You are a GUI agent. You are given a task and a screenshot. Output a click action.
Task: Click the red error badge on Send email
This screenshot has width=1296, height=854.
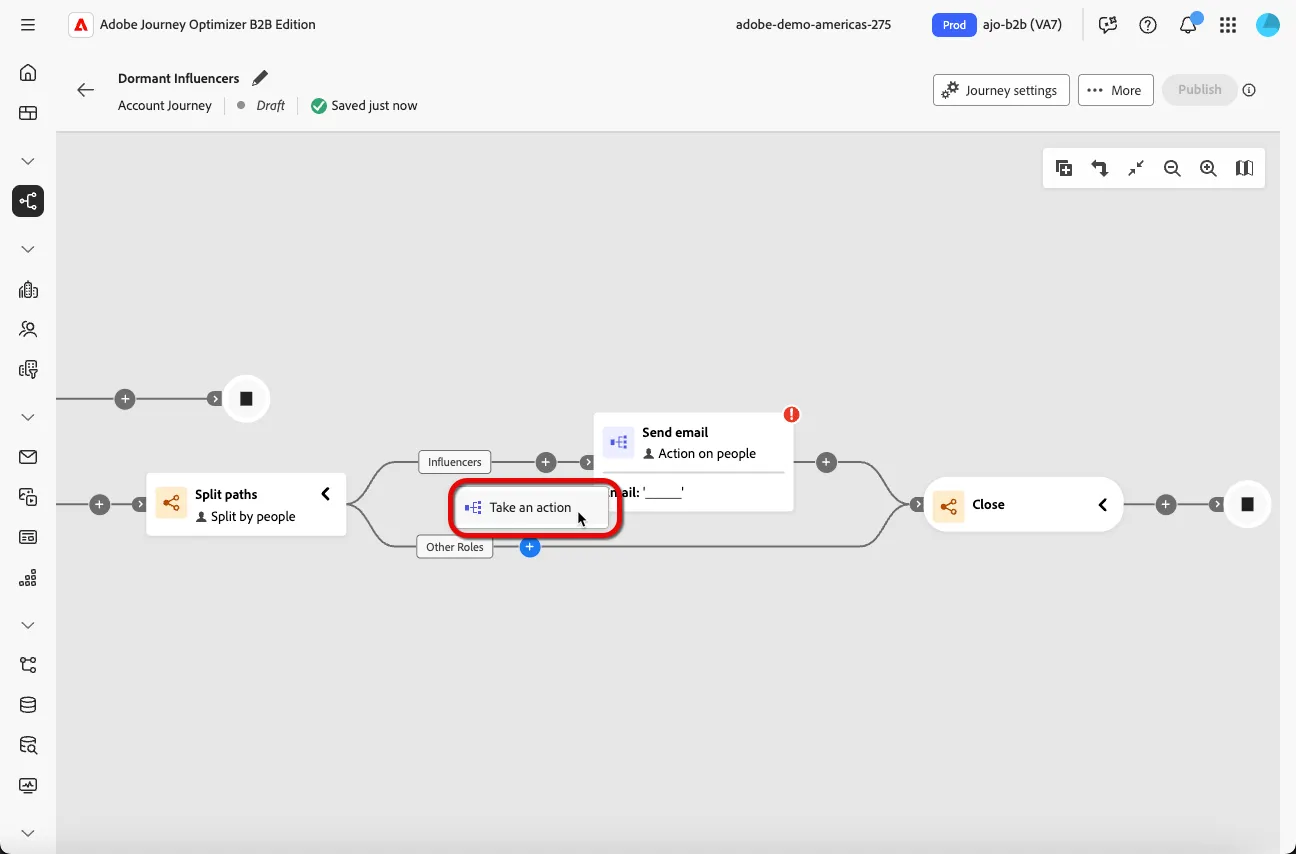(x=792, y=414)
